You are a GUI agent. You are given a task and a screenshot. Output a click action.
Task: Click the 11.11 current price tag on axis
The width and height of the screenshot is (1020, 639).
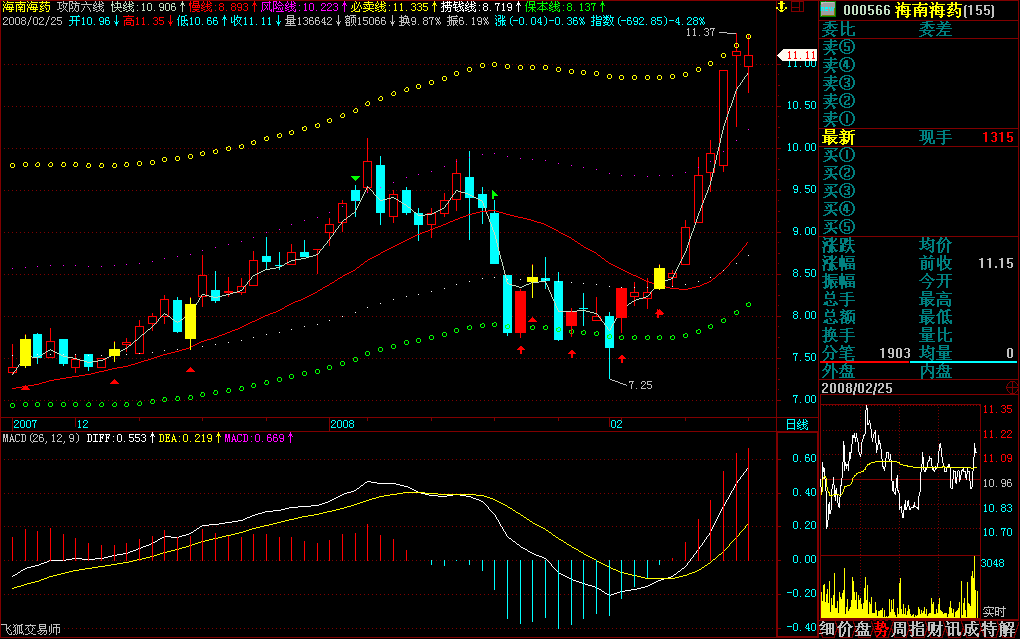click(798, 55)
